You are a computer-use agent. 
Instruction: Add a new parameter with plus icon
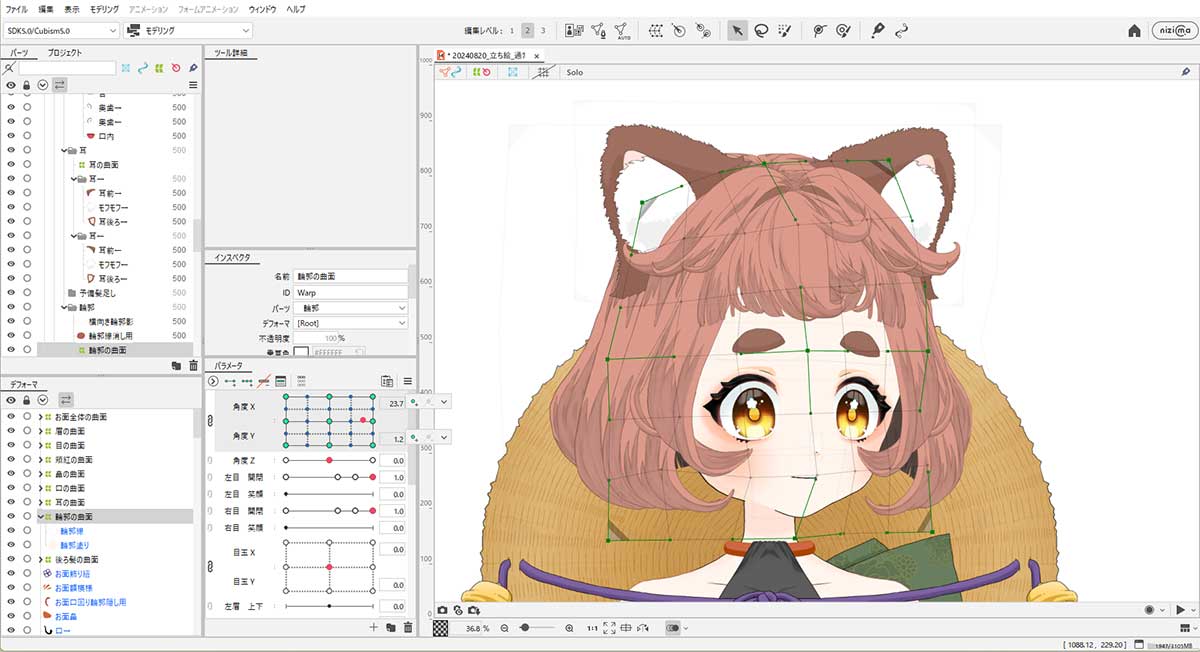pyautogui.click(x=374, y=627)
